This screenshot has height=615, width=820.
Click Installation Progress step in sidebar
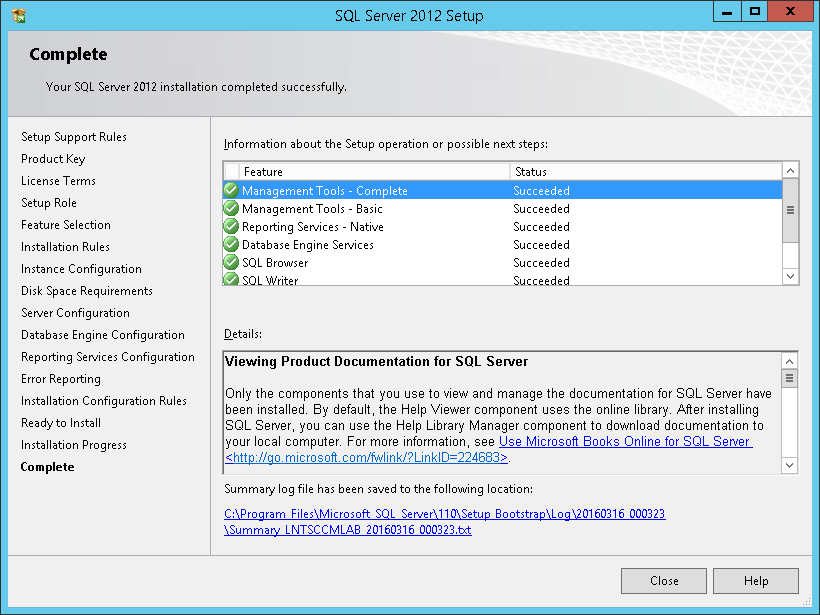click(x=74, y=445)
